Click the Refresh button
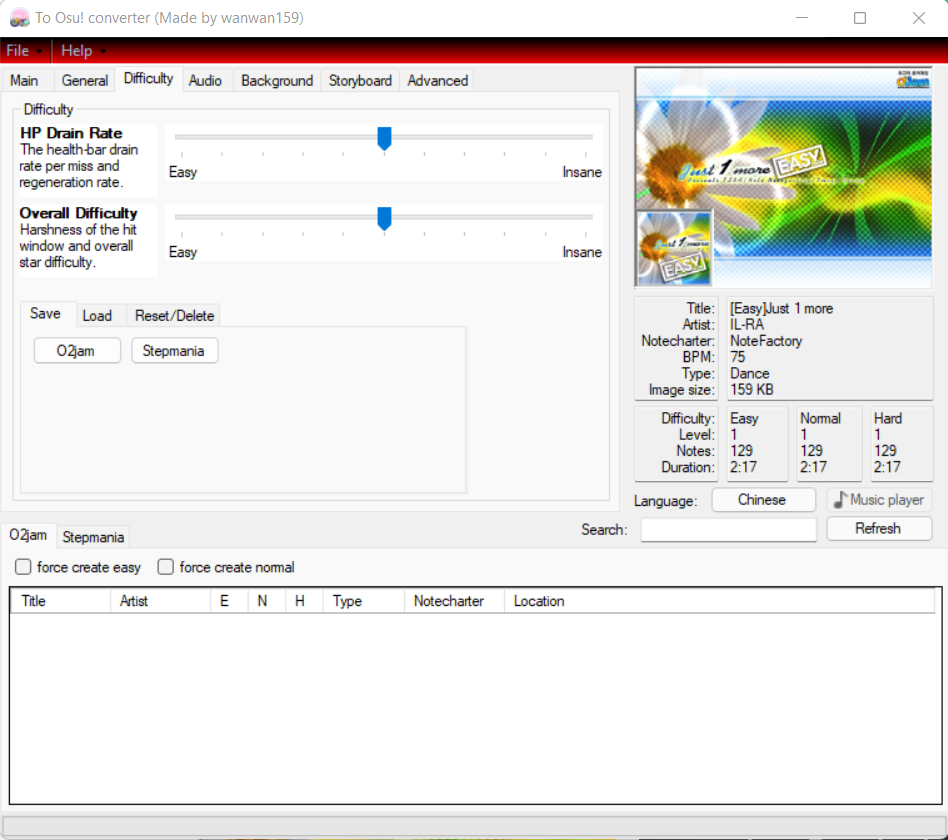The width and height of the screenshot is (948, 840). pyautogui.click(x=878, y=529)
